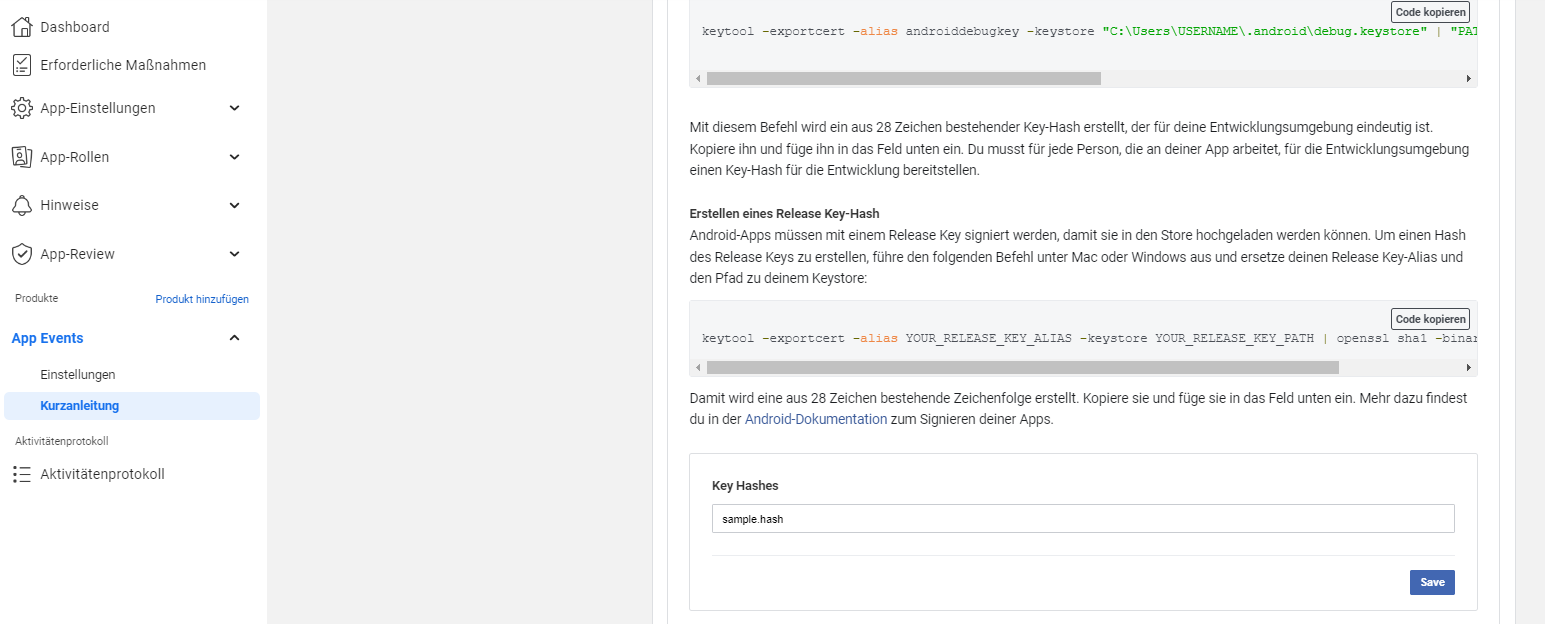1545x624 pixels.
Task: Copy the debug keytool command code
Action: (1430, 12)
